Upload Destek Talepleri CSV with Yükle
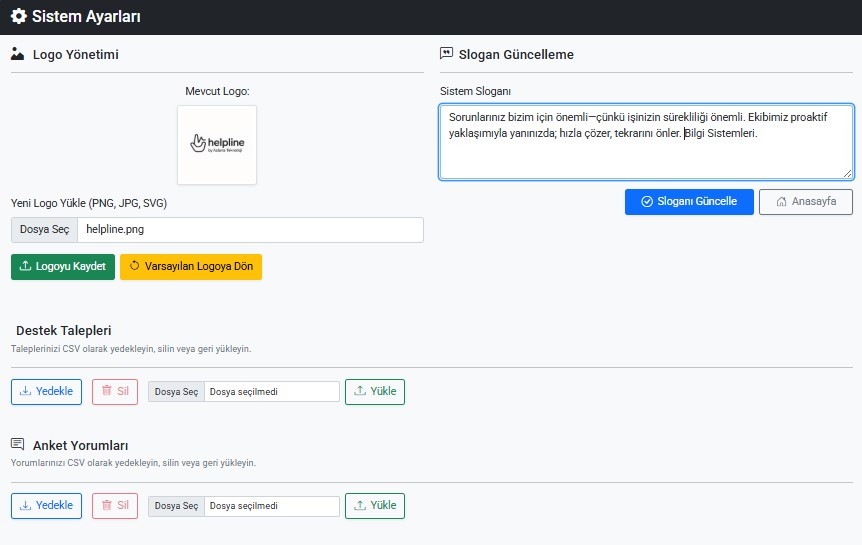This screenshot has width=862, height=545. [374, 392]
